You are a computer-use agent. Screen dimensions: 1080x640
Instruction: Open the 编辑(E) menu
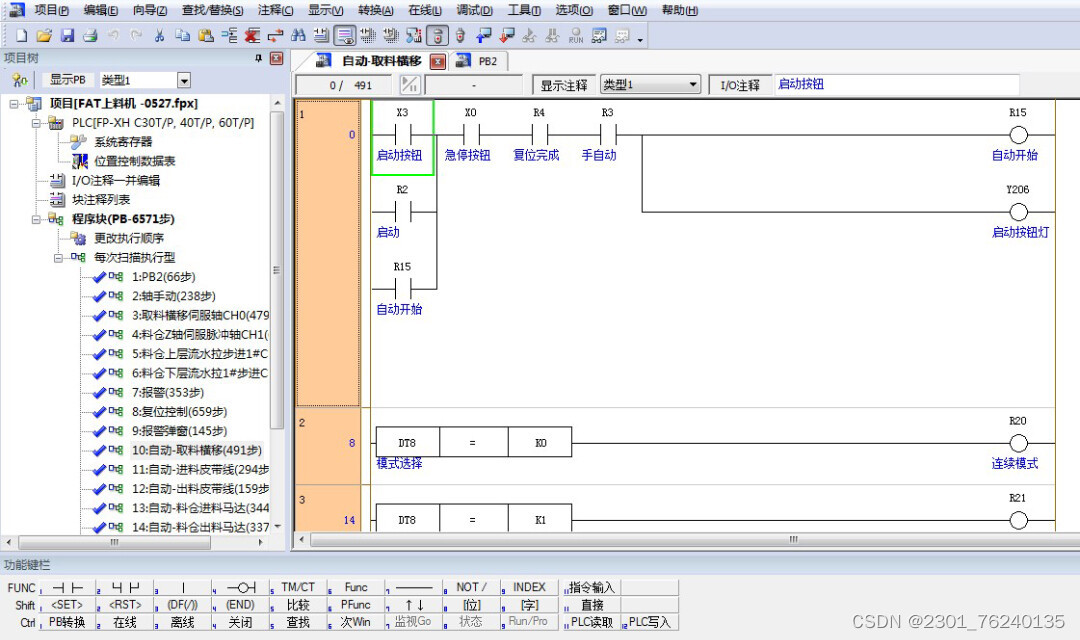click(101, 10)
